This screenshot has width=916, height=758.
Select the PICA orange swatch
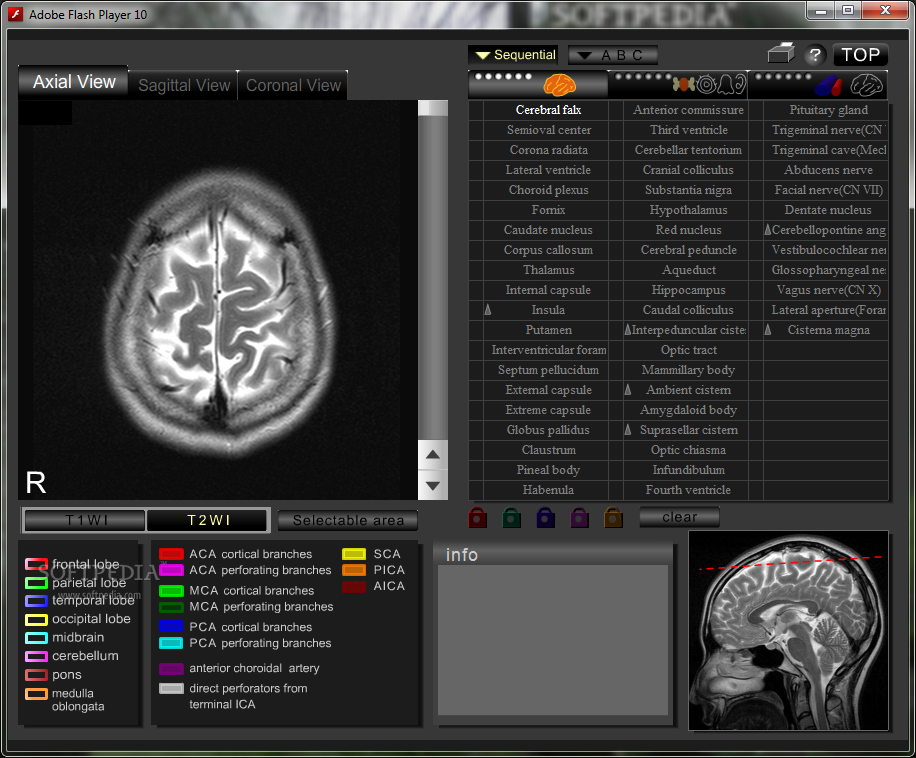[x=354, y=570]
